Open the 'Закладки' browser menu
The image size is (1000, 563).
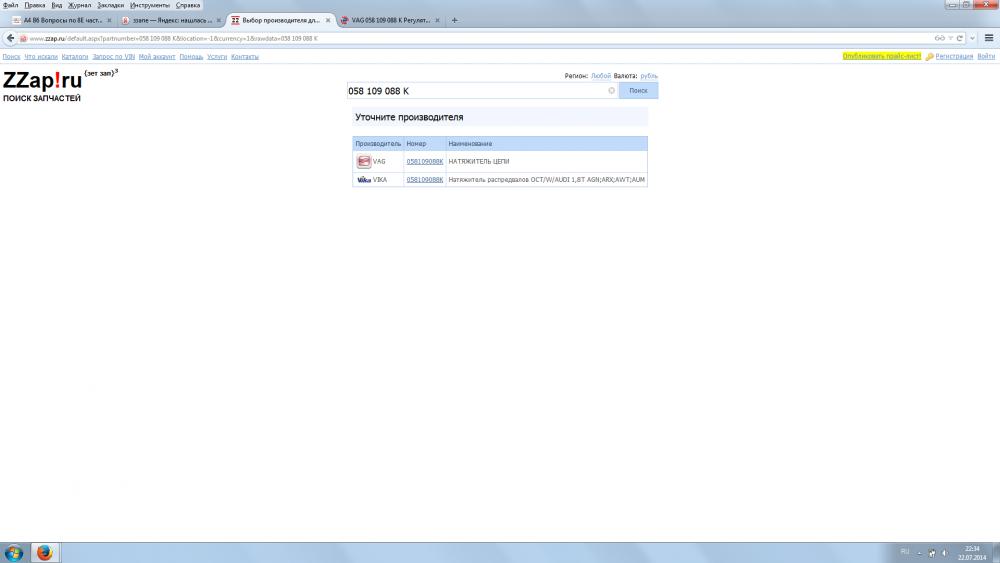(x=110, y=5)
